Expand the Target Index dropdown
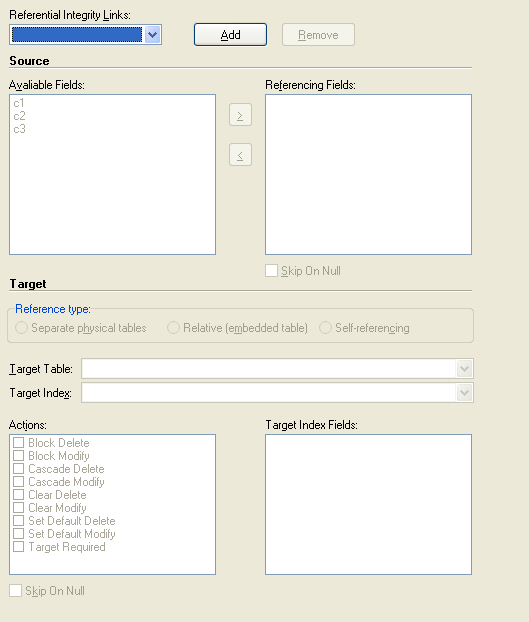The height and width of the screenshot is (622, 529). [464, 393]
